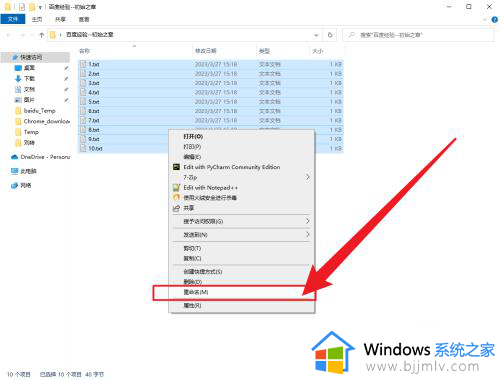Open the baidu_Temp folder in the sidebar
The image size is (500, 380).
39,111
